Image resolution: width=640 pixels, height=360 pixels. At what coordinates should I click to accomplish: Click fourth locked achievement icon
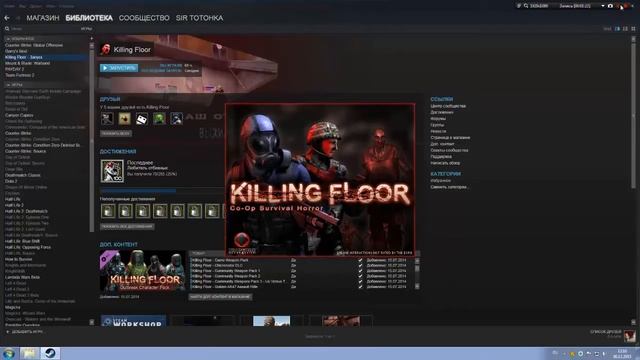tap(160, 211)
